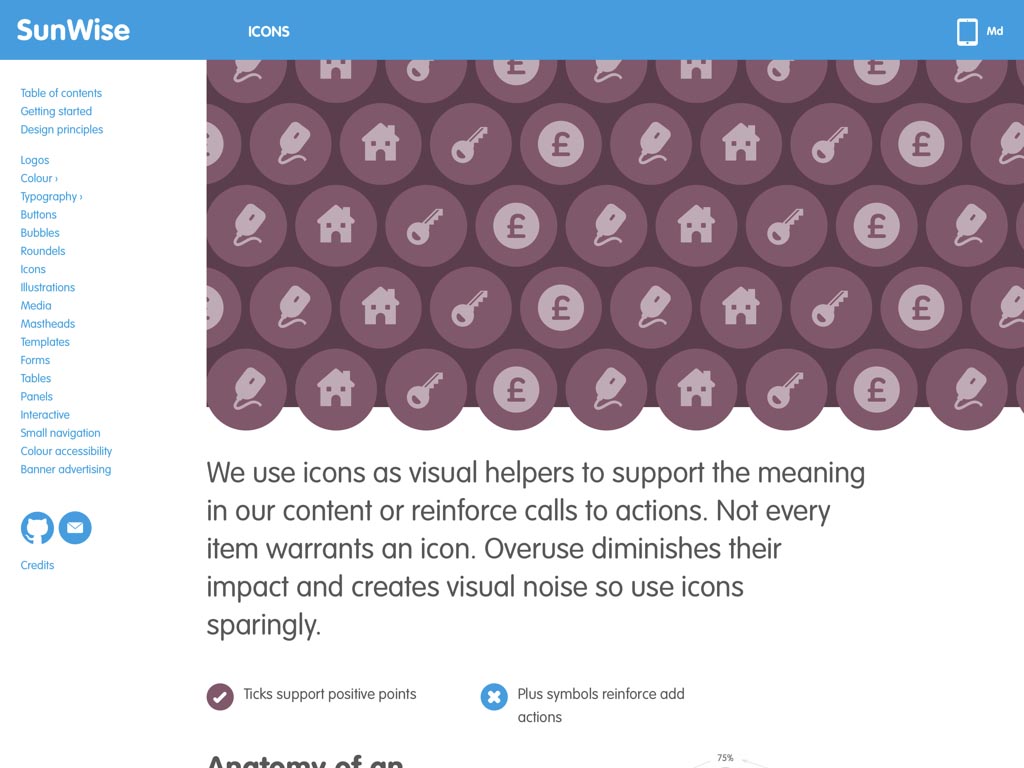
Task: Open Banner advertising page
Action: (x=65, y=470)
